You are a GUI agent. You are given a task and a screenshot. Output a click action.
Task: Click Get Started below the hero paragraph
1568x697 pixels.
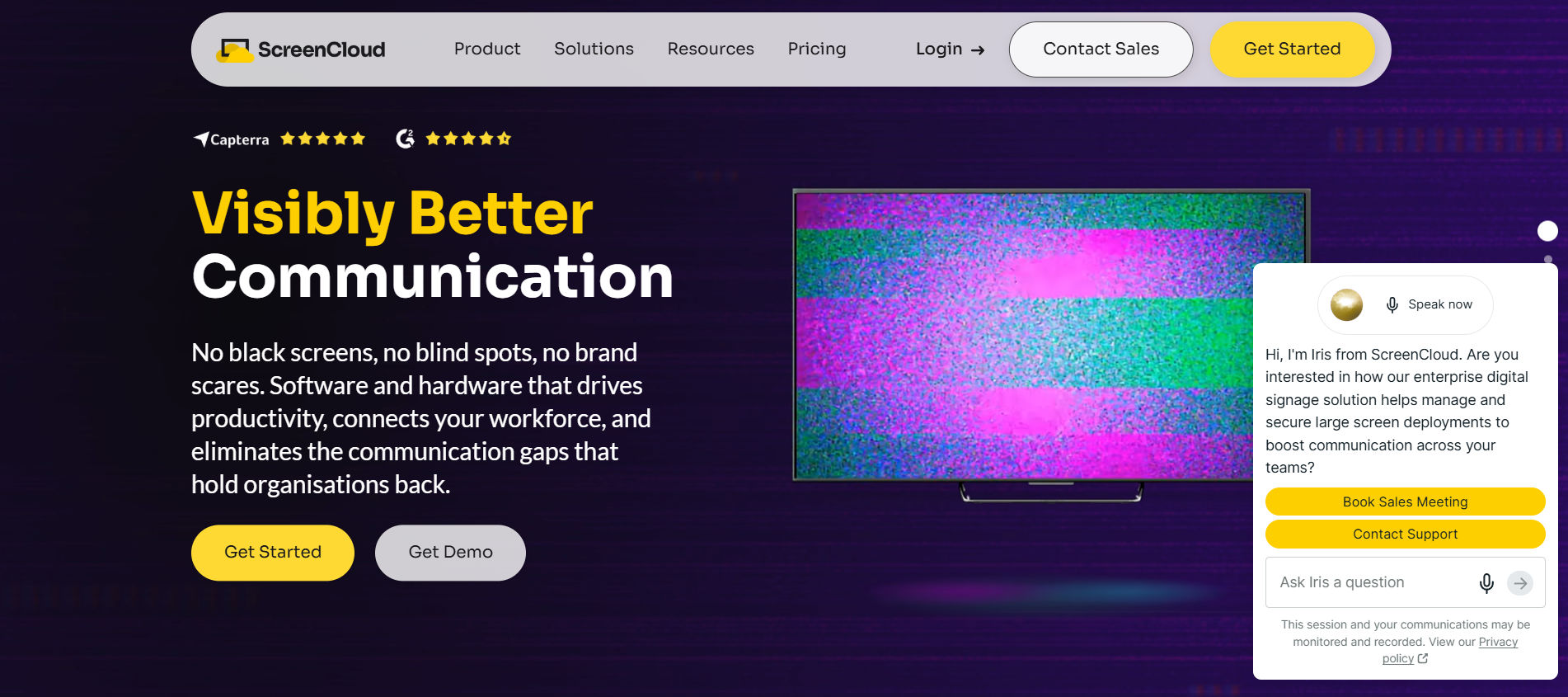point(273,553)
